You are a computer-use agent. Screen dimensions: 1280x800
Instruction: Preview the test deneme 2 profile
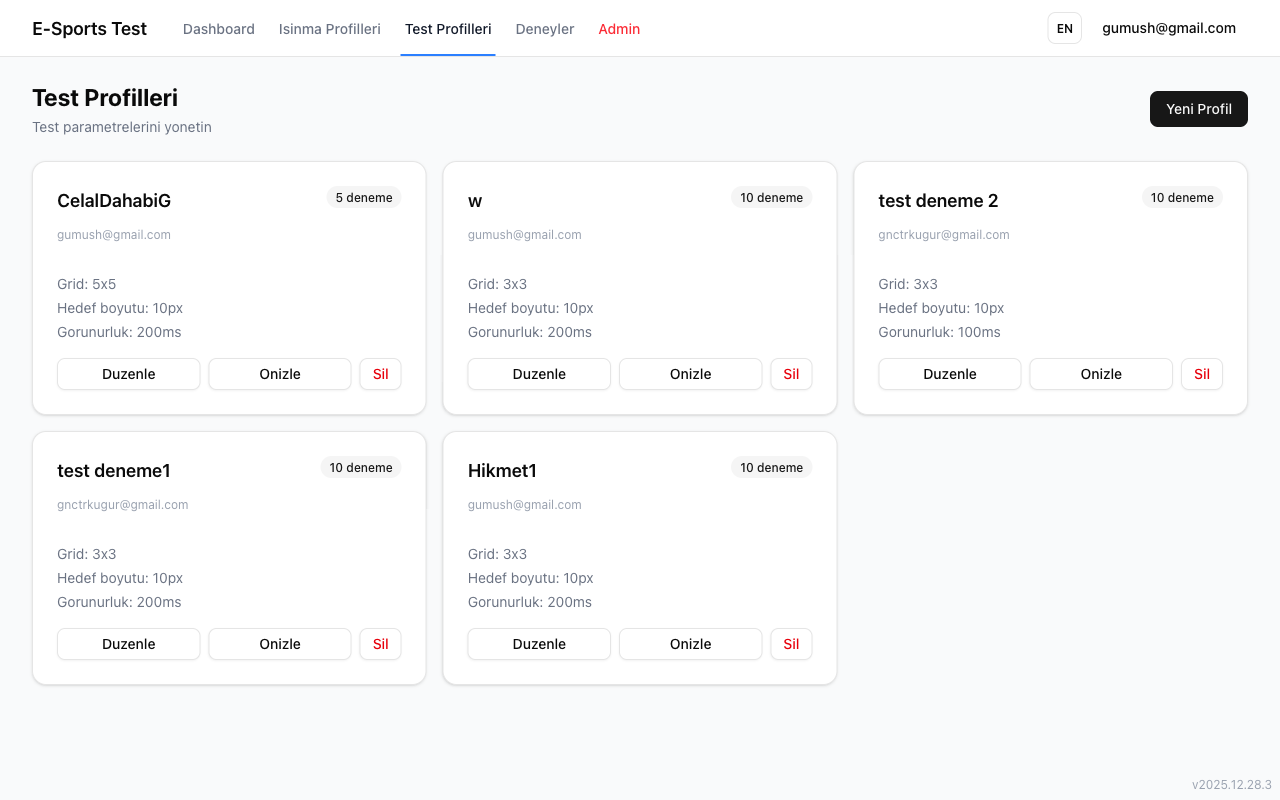(1100, 374)
